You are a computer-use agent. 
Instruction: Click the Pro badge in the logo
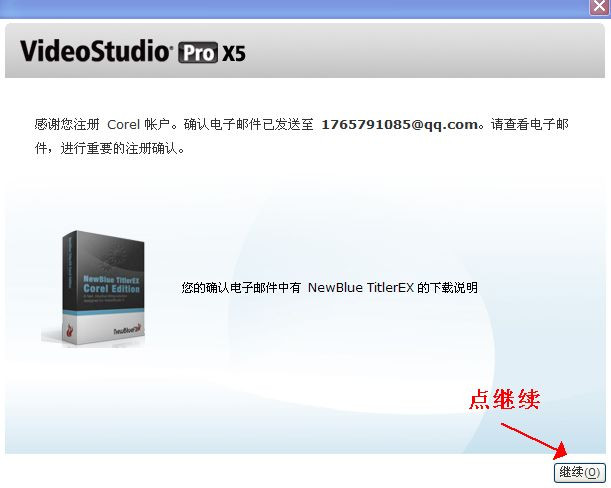(198, 53)
